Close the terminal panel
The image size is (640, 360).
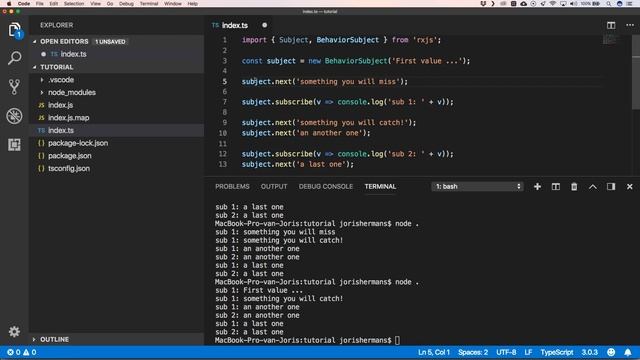pyautogui.click(x=629, y=187)
